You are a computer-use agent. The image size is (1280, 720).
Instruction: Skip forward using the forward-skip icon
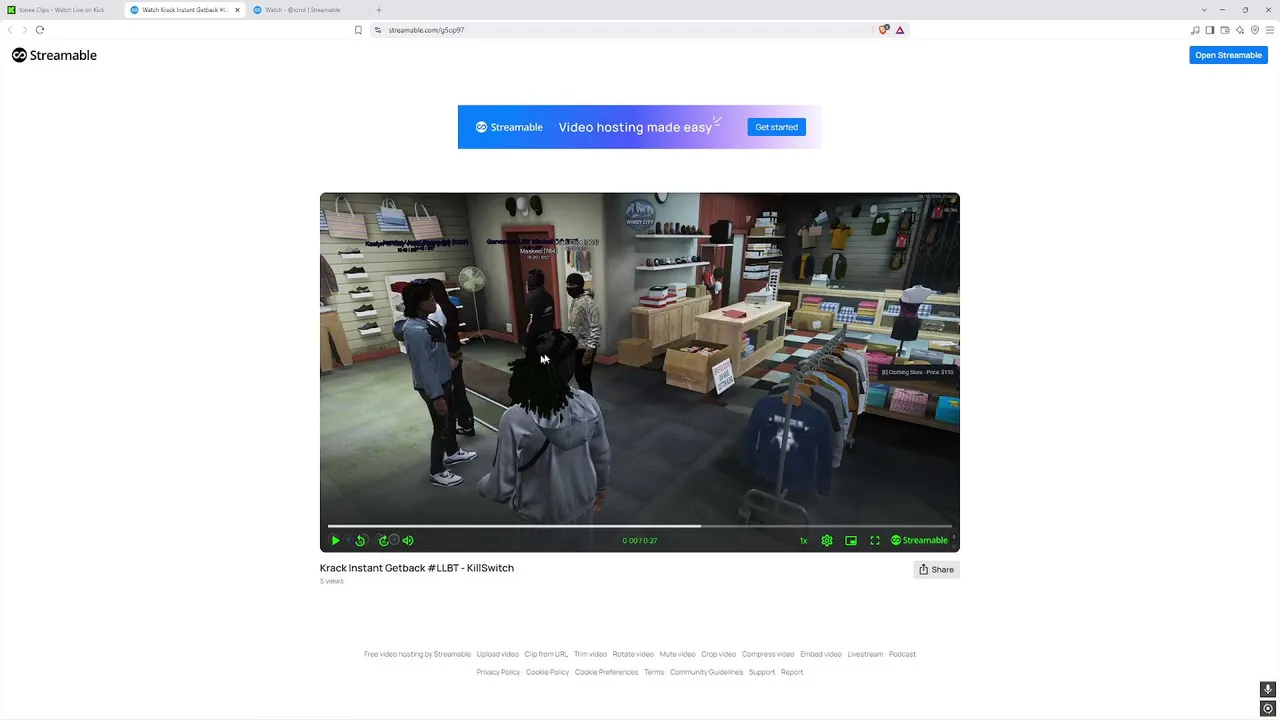pos(383,541)
